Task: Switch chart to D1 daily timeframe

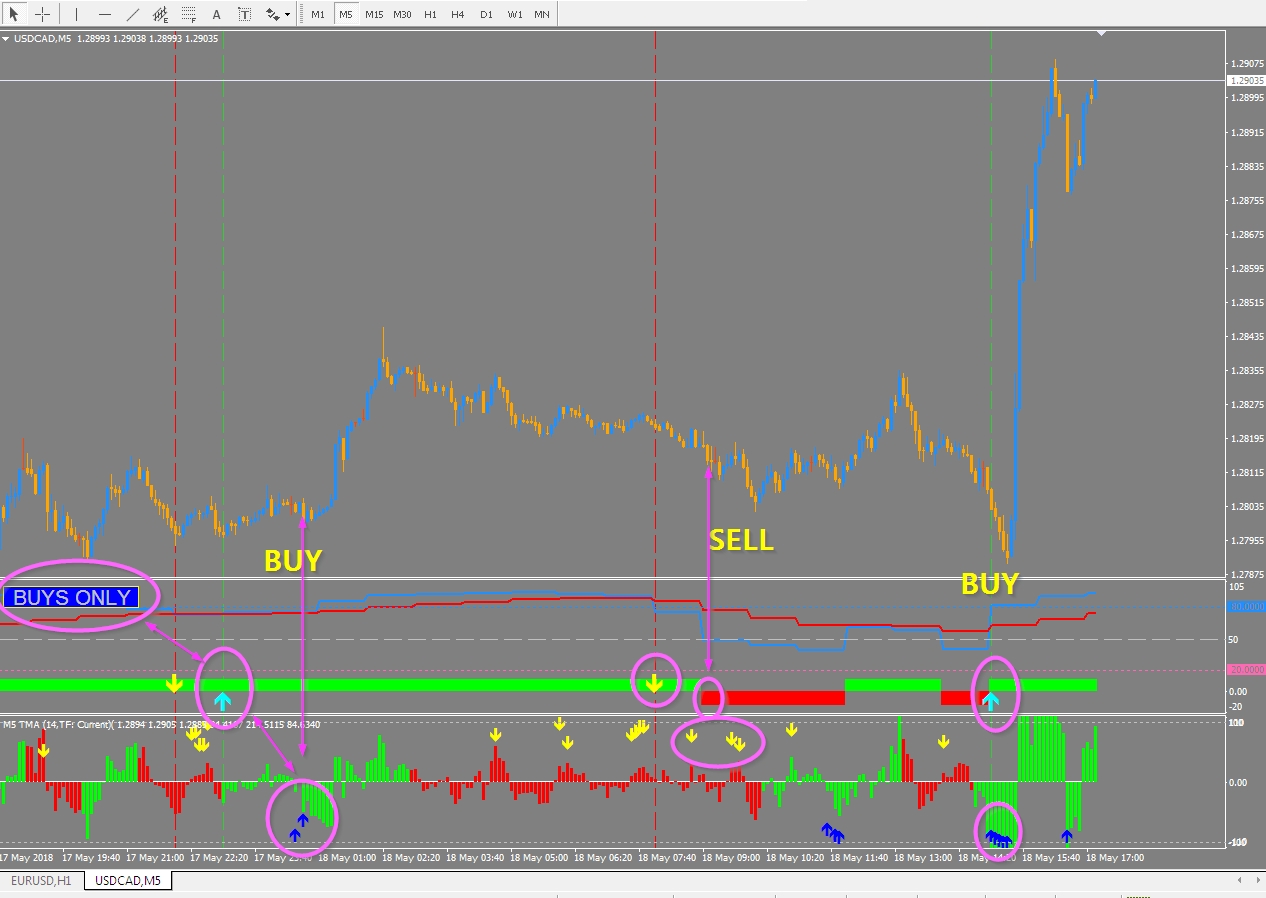Action: tap(486, 14)
